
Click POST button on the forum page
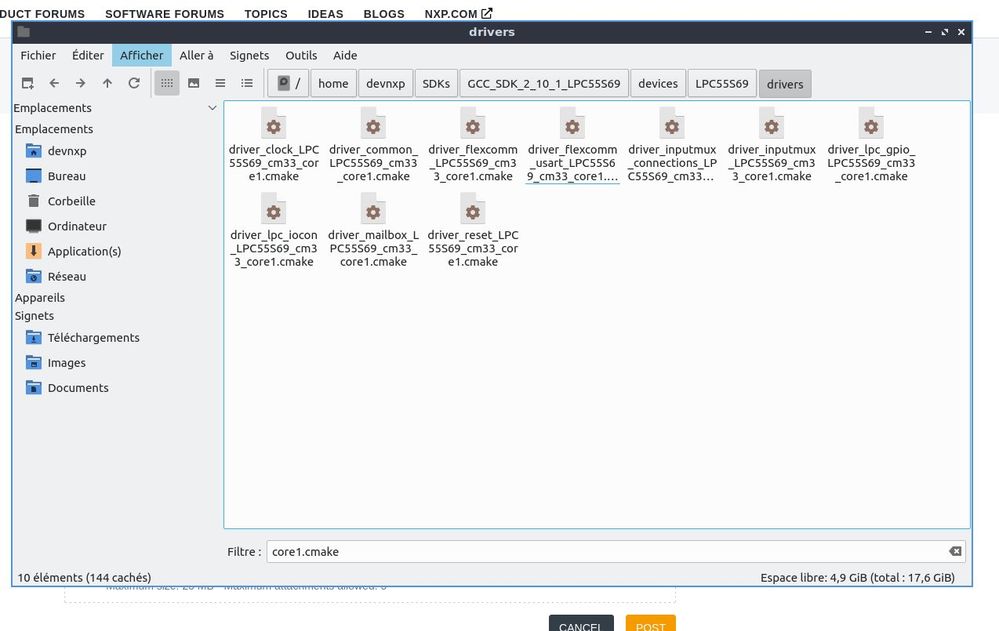[x=650, y=624]
